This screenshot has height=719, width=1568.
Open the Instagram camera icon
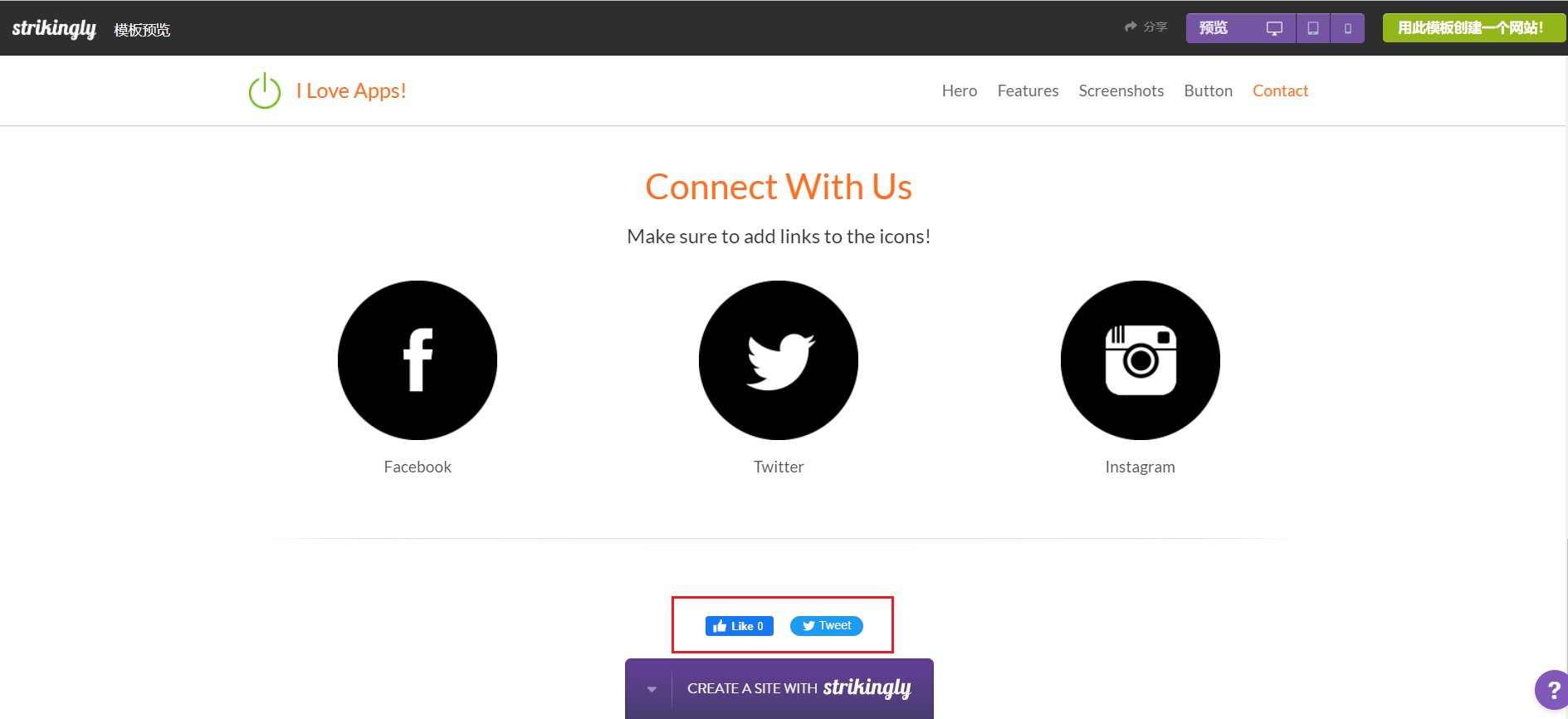[1141, 360]
